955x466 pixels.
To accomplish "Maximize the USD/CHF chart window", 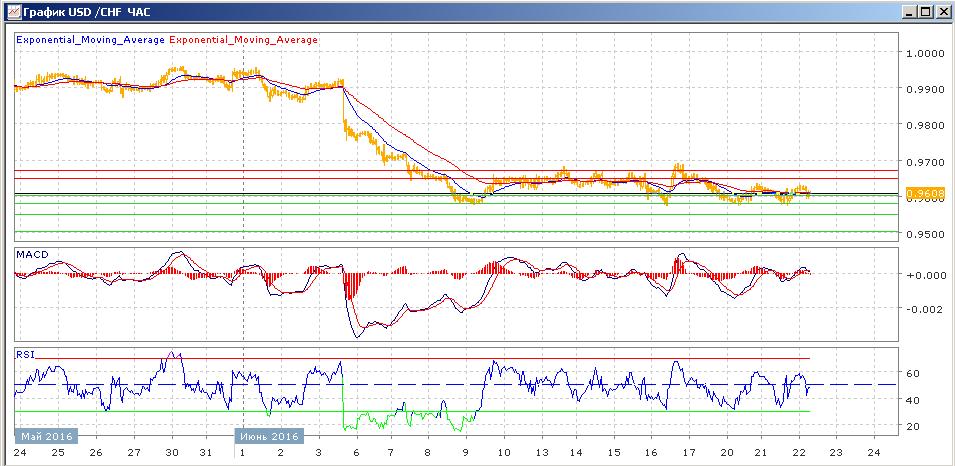I will point(925,12).
